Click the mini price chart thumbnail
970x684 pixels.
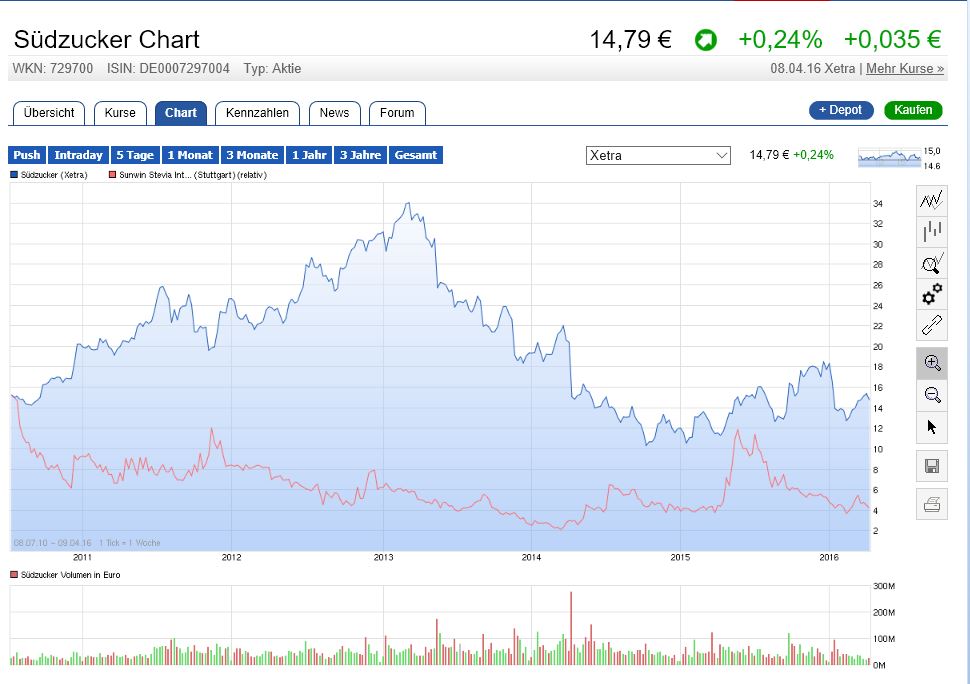889,157
